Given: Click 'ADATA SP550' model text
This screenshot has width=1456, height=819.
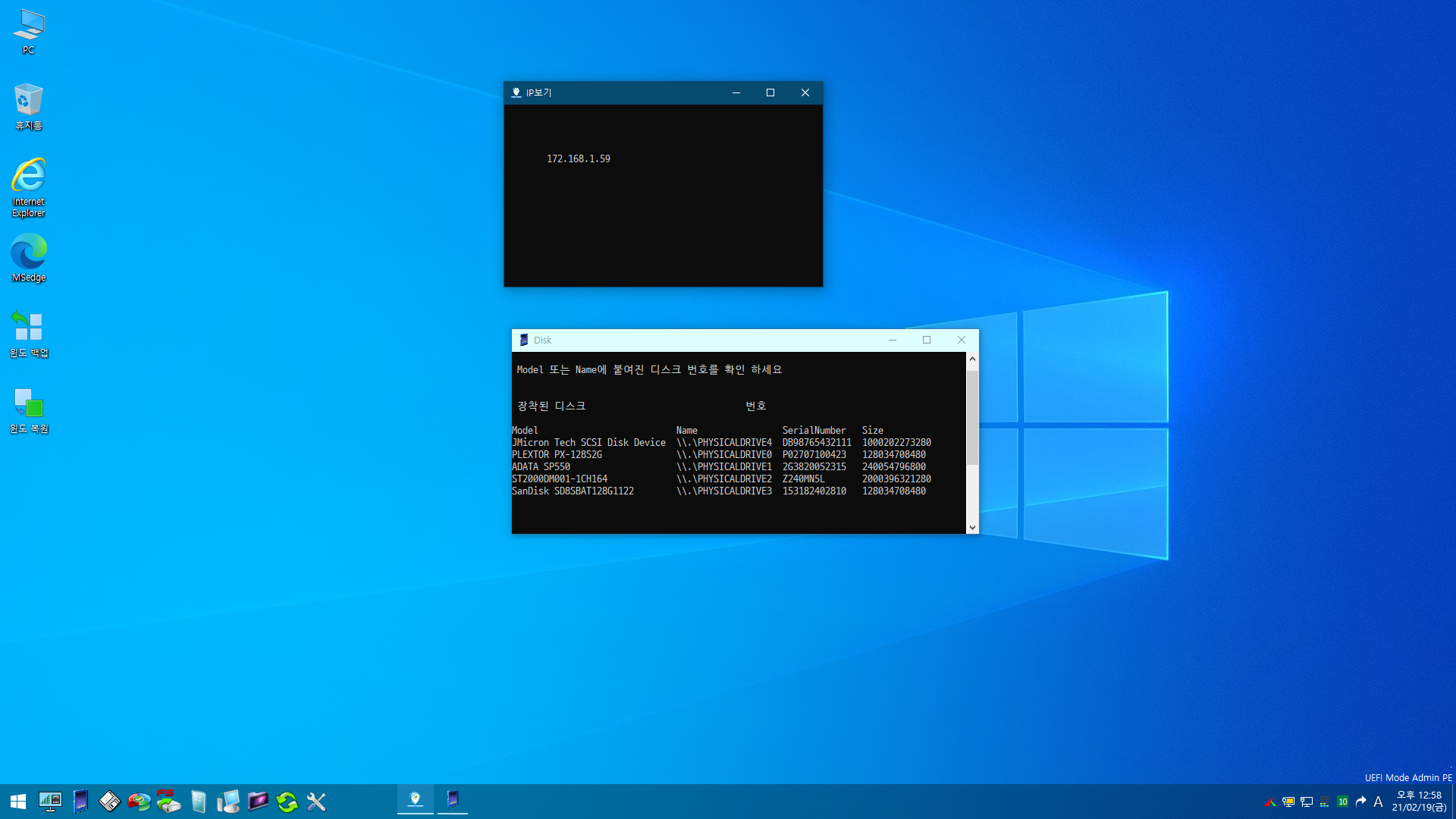Looking at the screenshot, I should 541,467.
